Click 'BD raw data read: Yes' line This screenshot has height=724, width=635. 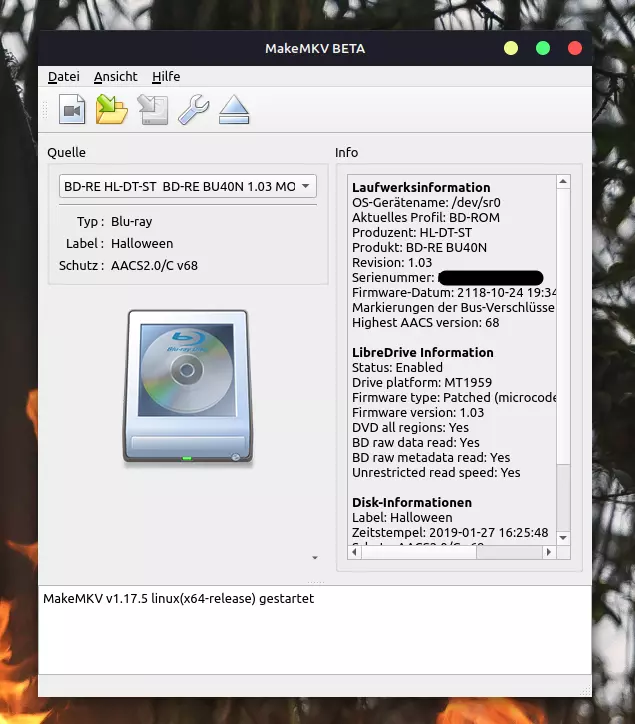[416, 443]
